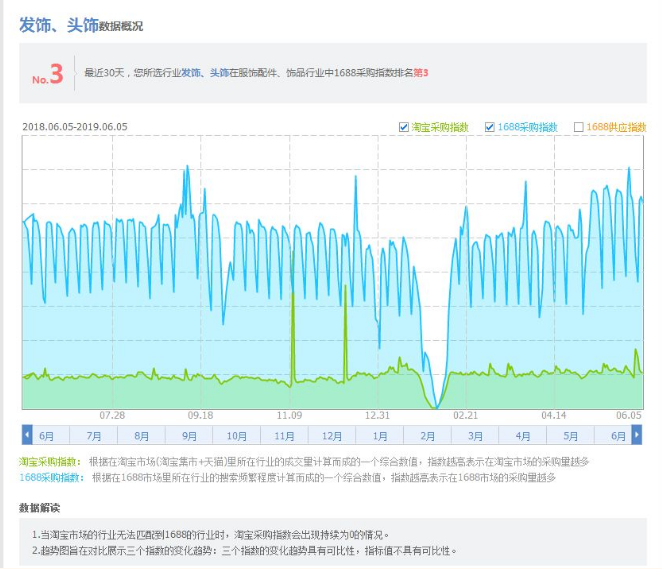
Task: Open the 头饰 link in the ranking sentence
Action: click(x=218, y=73)
